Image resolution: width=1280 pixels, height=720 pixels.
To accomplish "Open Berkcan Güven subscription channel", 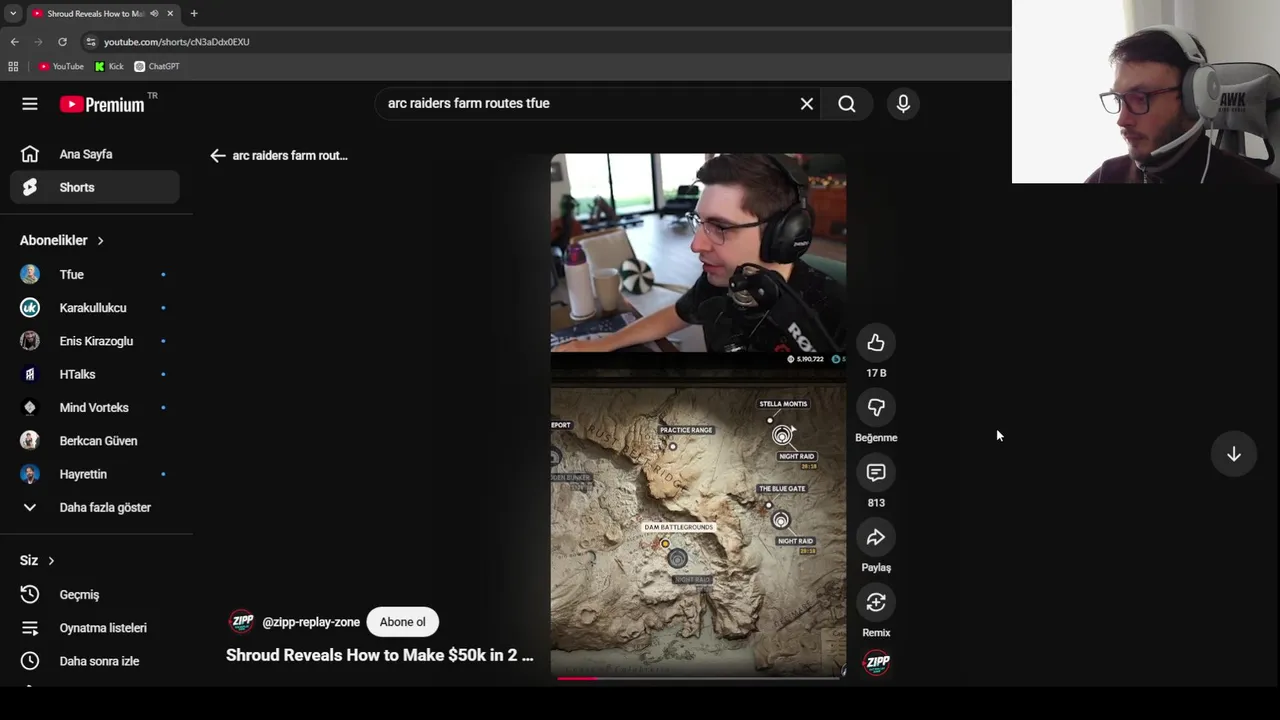I will point(95,441).
